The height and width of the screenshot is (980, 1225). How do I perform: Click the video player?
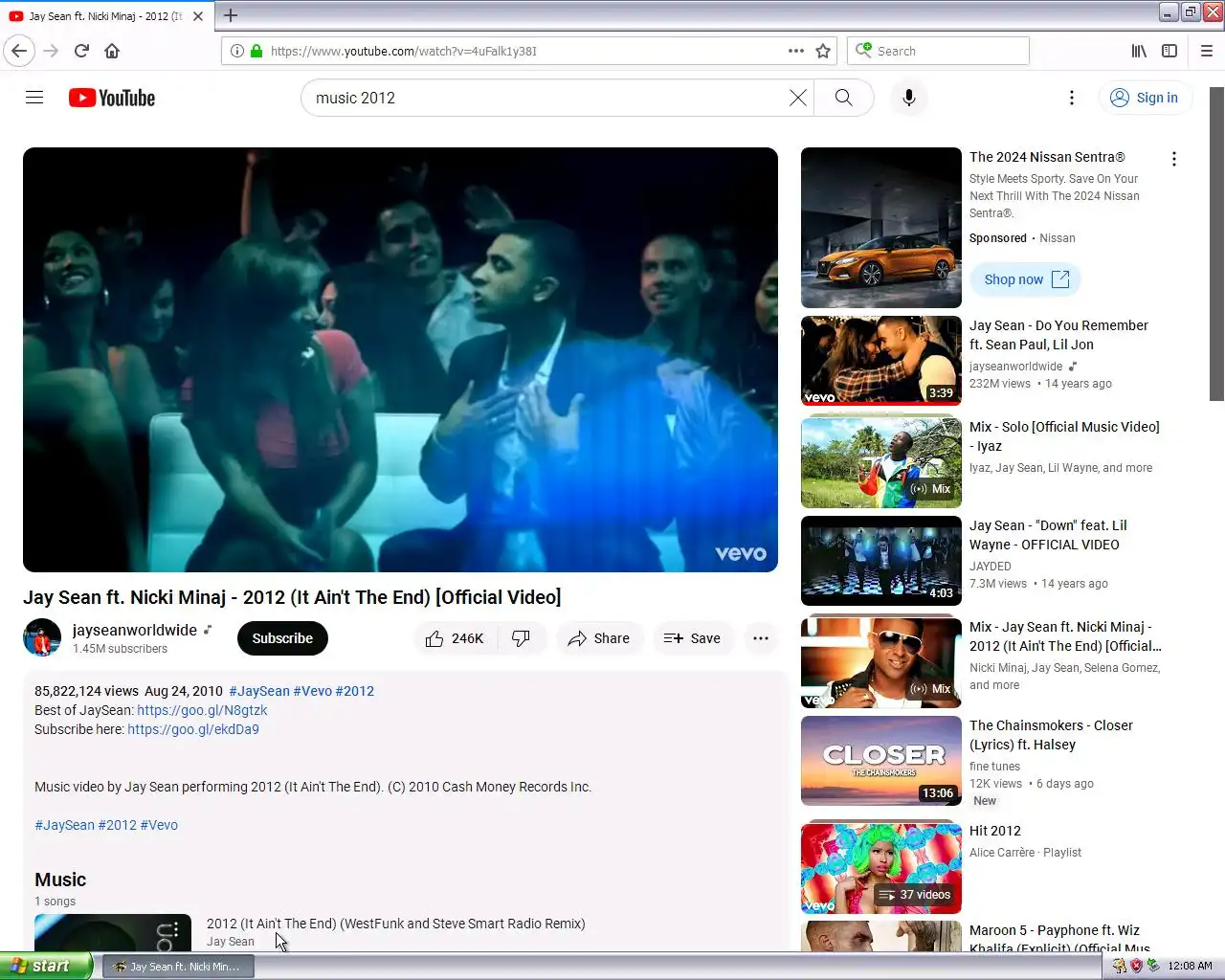pos(400,360)
